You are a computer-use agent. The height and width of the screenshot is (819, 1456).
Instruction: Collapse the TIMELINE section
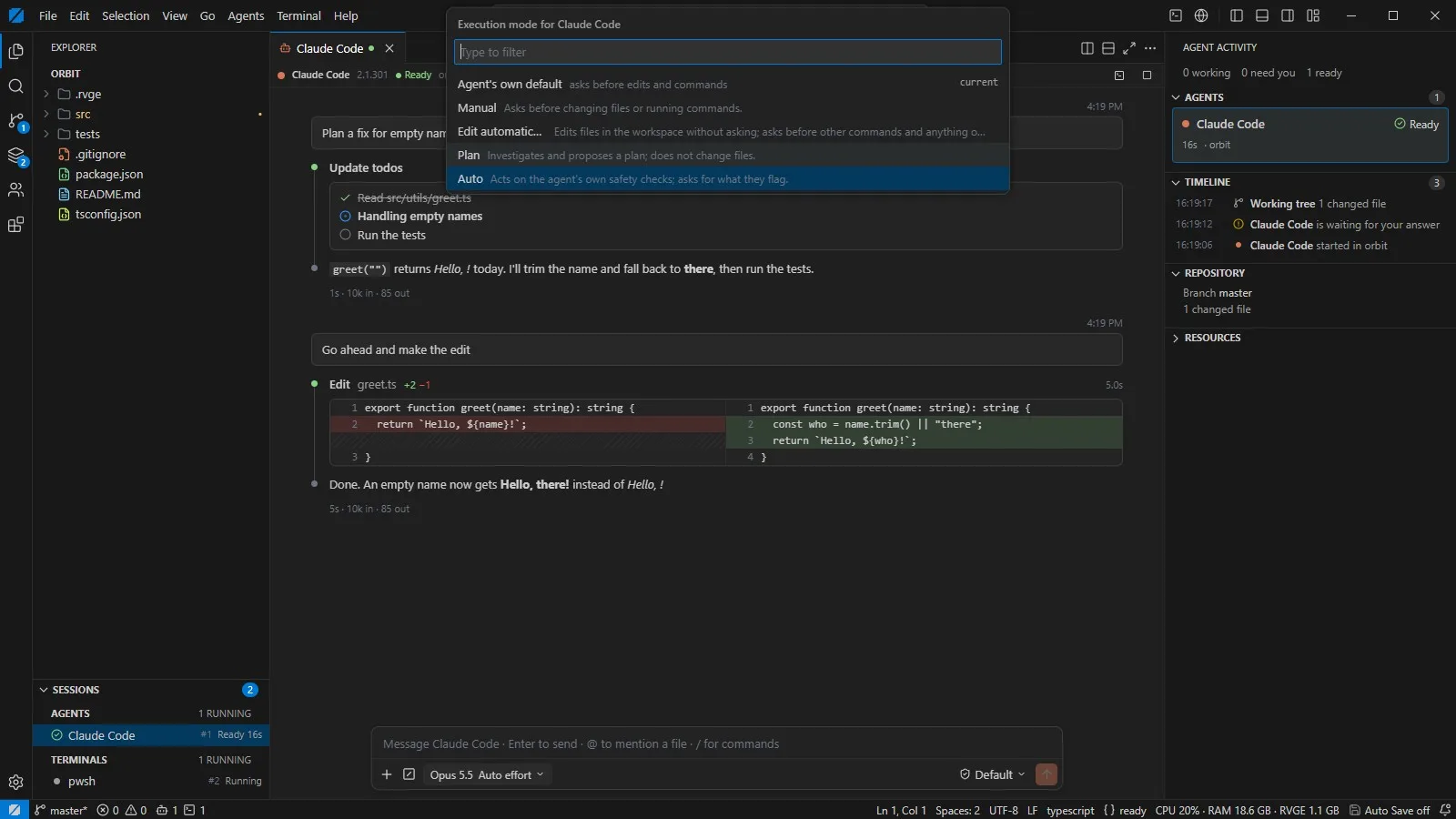(1310, 182)
